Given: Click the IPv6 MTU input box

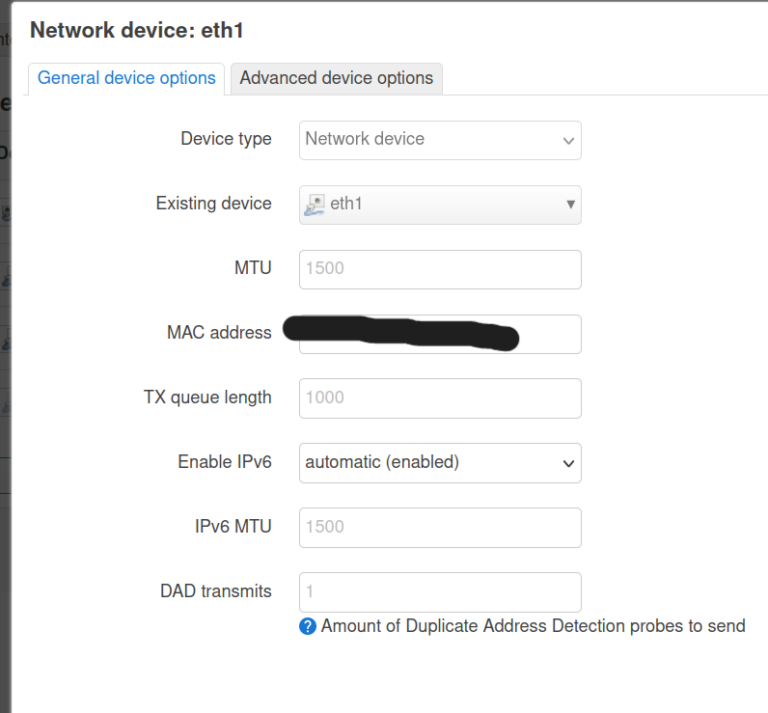Looking at the screenshot, I should (440, 527).
